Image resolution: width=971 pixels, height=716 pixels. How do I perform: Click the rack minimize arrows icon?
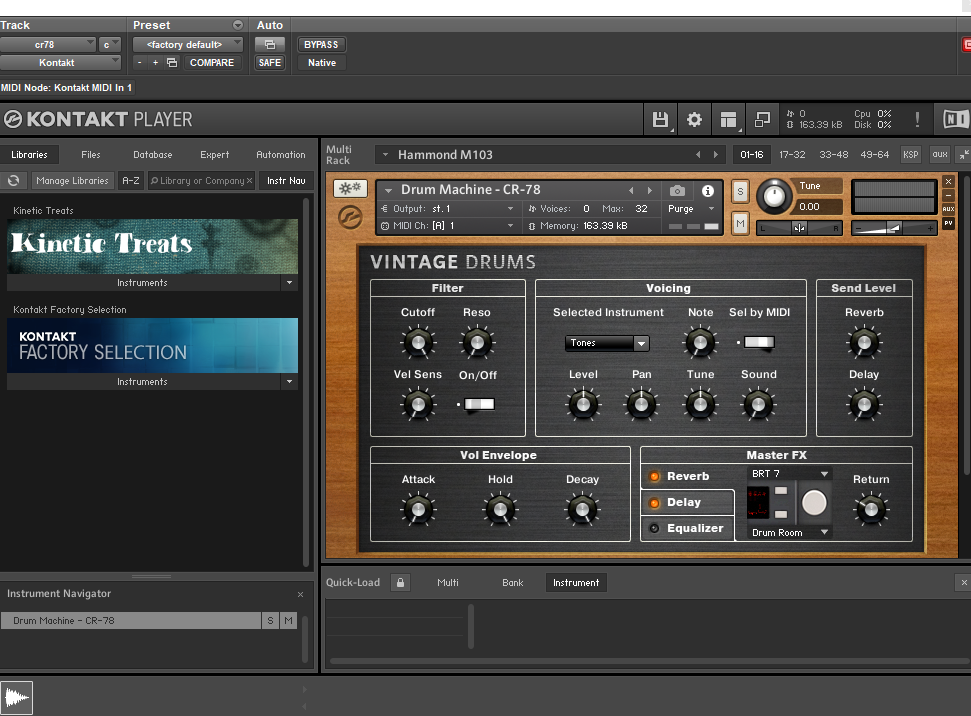pos(964,155)
